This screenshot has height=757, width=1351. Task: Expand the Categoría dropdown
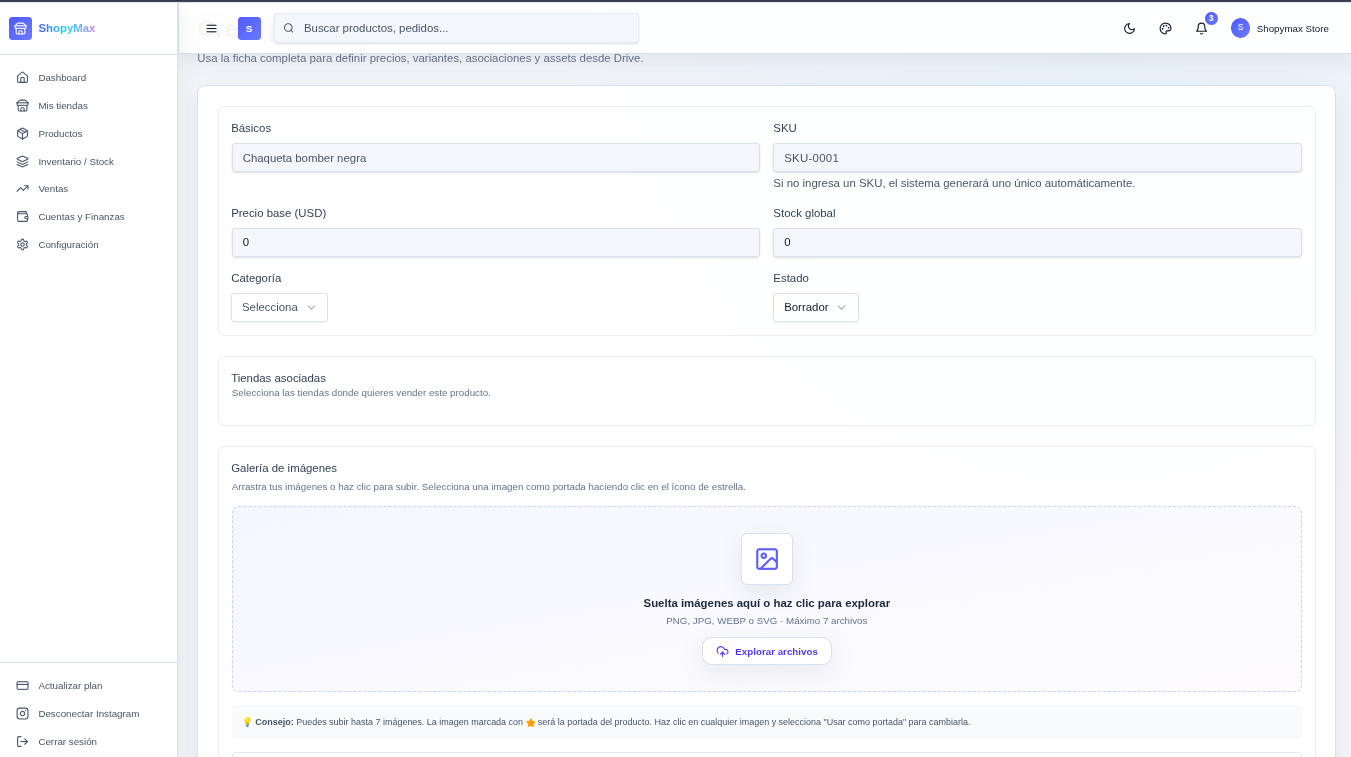tap(279, 307)
